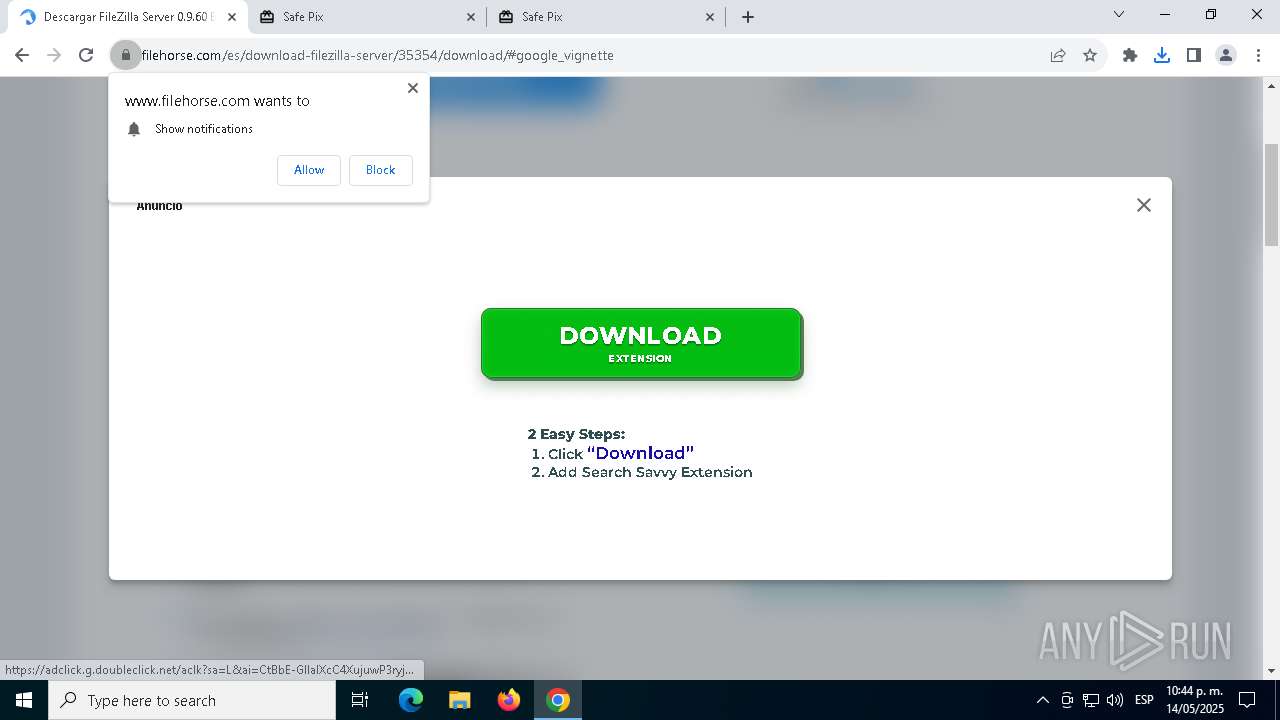Image resolution: width=1280 pixels, height=720 pixels.
Task: Open the Extensions puzzle icon
Action: pyautogui.click(x=1130, y=55)
